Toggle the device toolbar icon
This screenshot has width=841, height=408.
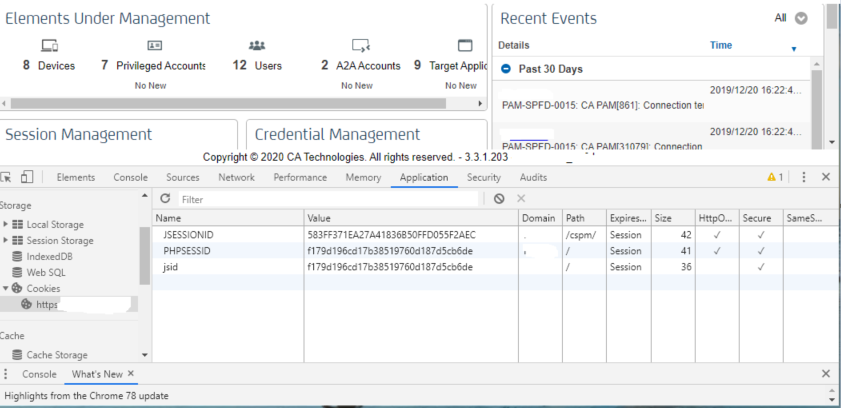click(27, 177)
